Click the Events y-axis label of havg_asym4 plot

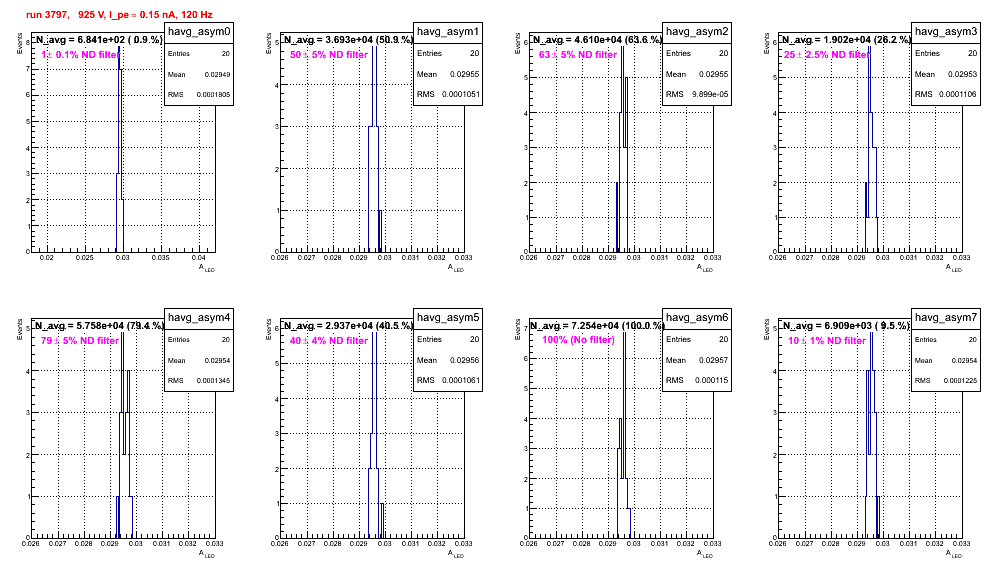pos(20,329)
